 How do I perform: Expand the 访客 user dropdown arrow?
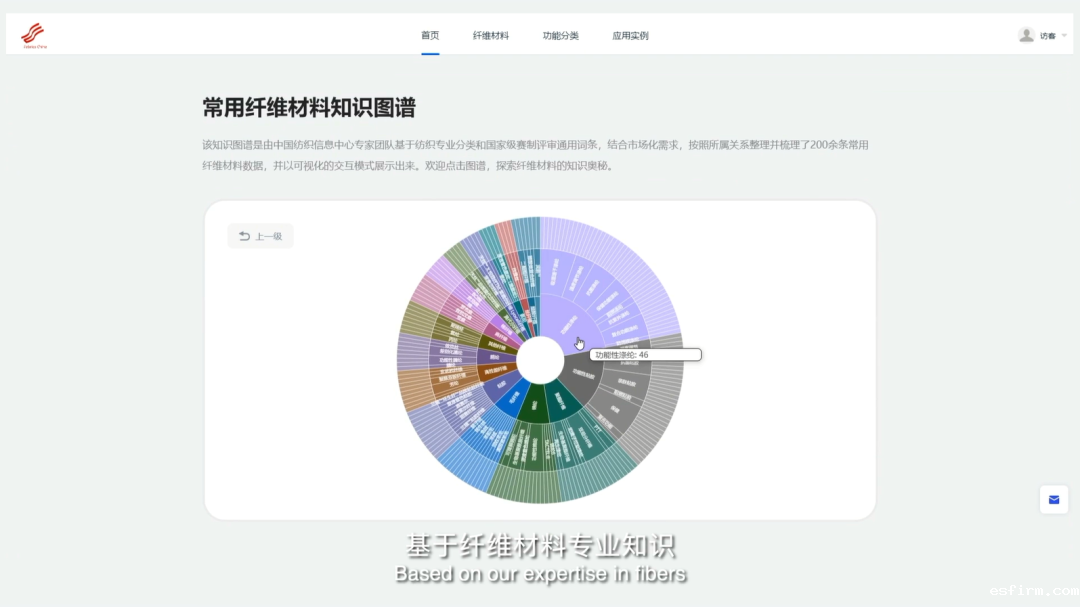pos(1064,35)
